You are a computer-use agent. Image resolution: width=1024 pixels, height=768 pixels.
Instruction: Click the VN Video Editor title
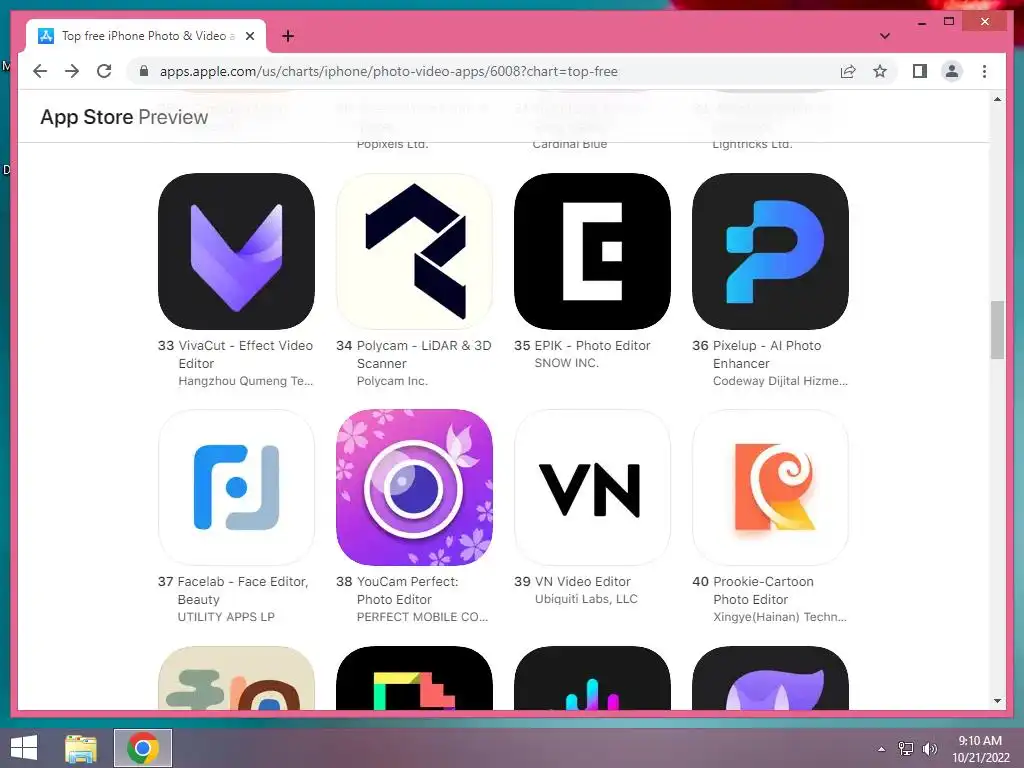click(x=583, y=581)
